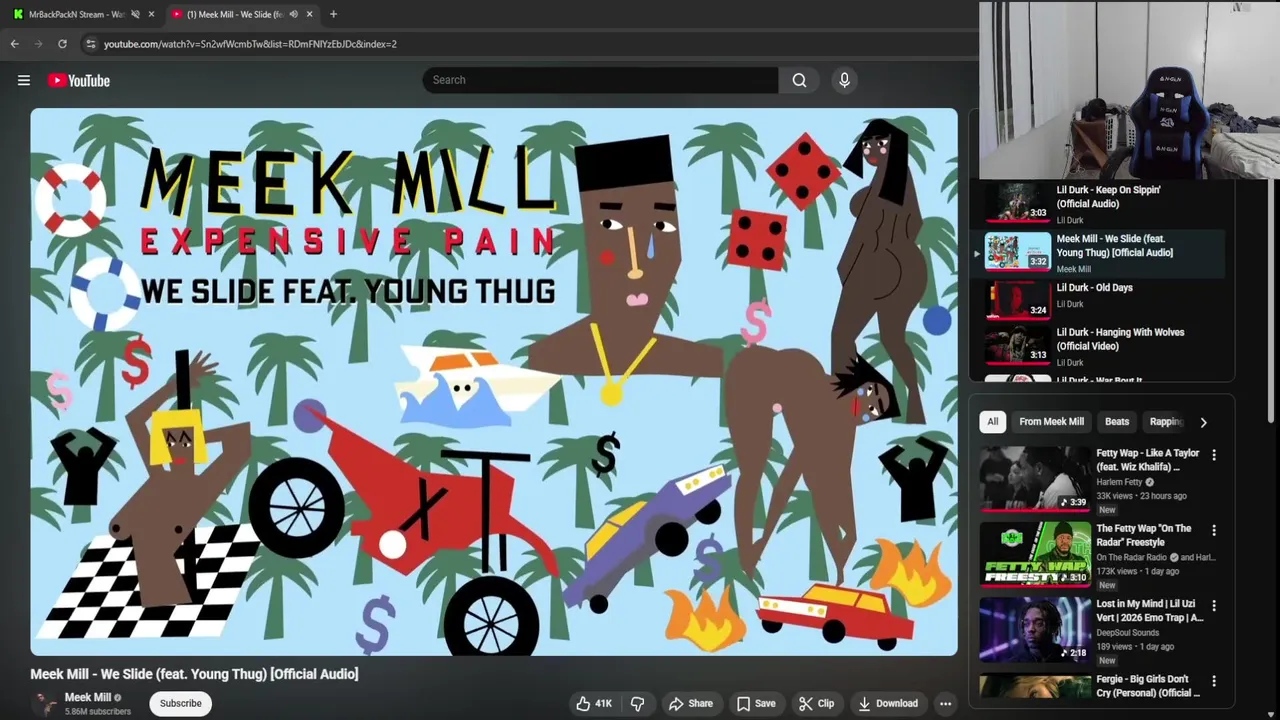Unmute the MrBackPackN Stream tab audio icon
The height and width of the screenshot is (720, 1280).
135,14
